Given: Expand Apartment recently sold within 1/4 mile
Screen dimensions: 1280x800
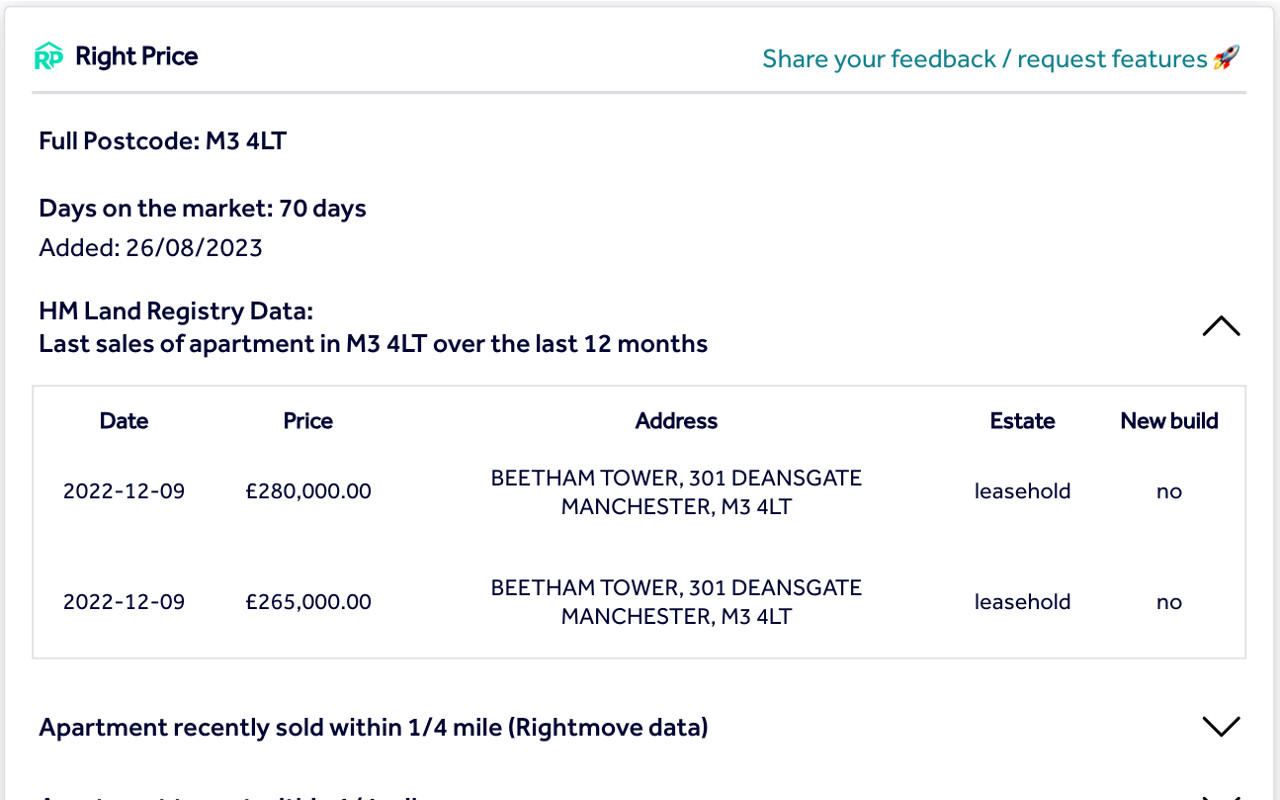Looking at the screenshot, I should coord(1221,727).
